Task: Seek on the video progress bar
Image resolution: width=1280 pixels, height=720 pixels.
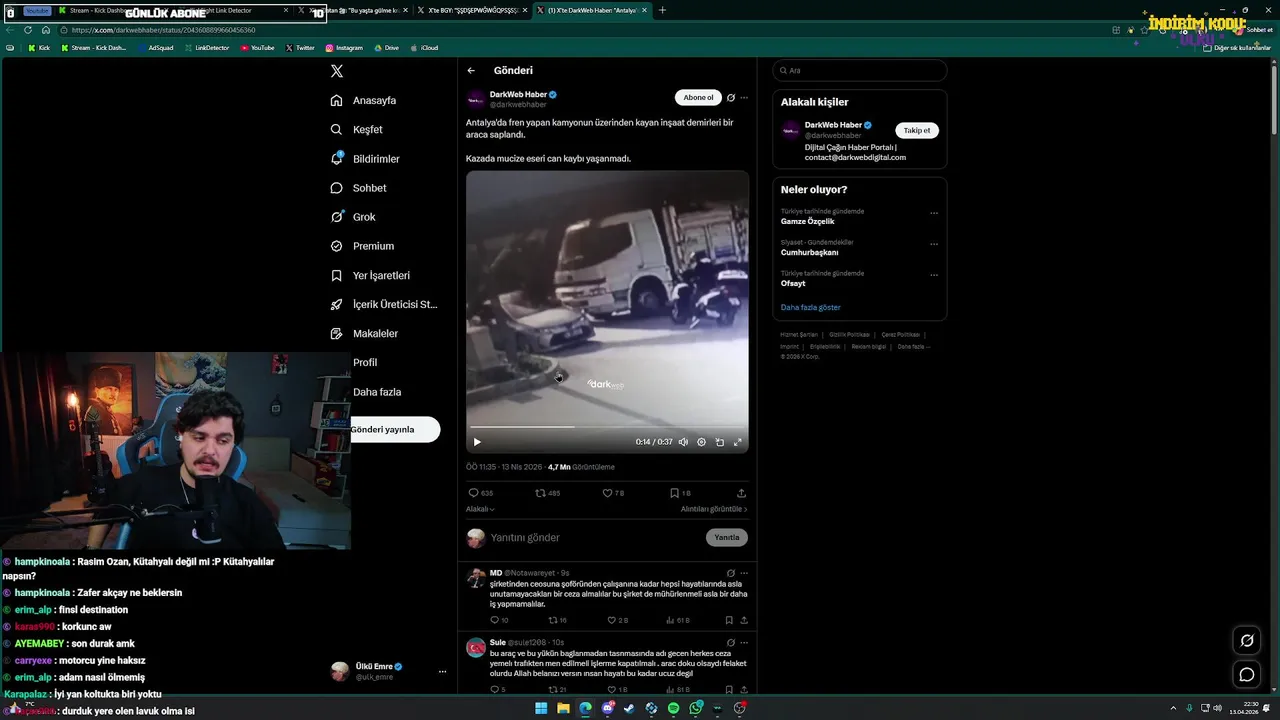Action: point(607,427)
